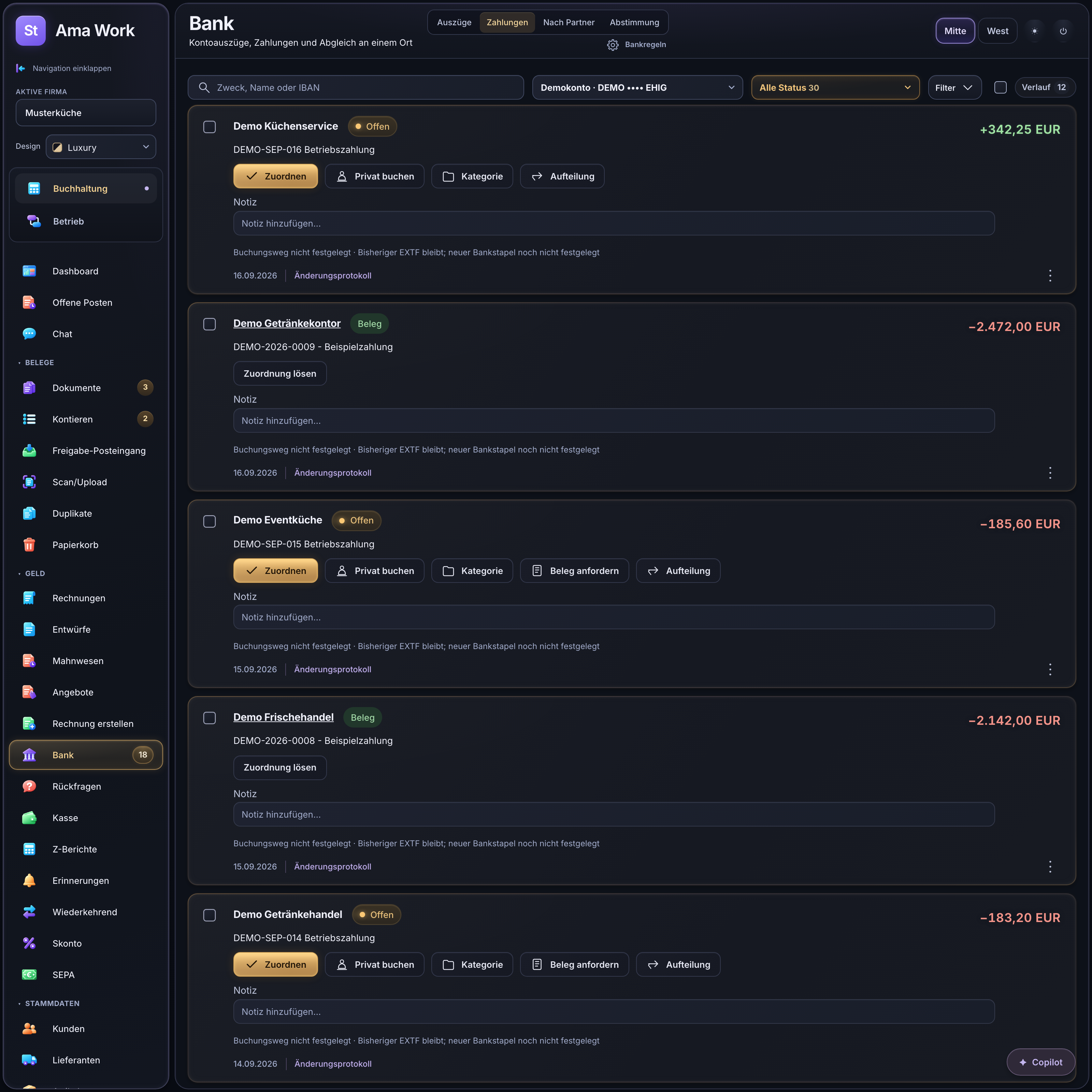Open Kontieren list icon
The image size is (1092, 1092).
click(x=29, y=419)
